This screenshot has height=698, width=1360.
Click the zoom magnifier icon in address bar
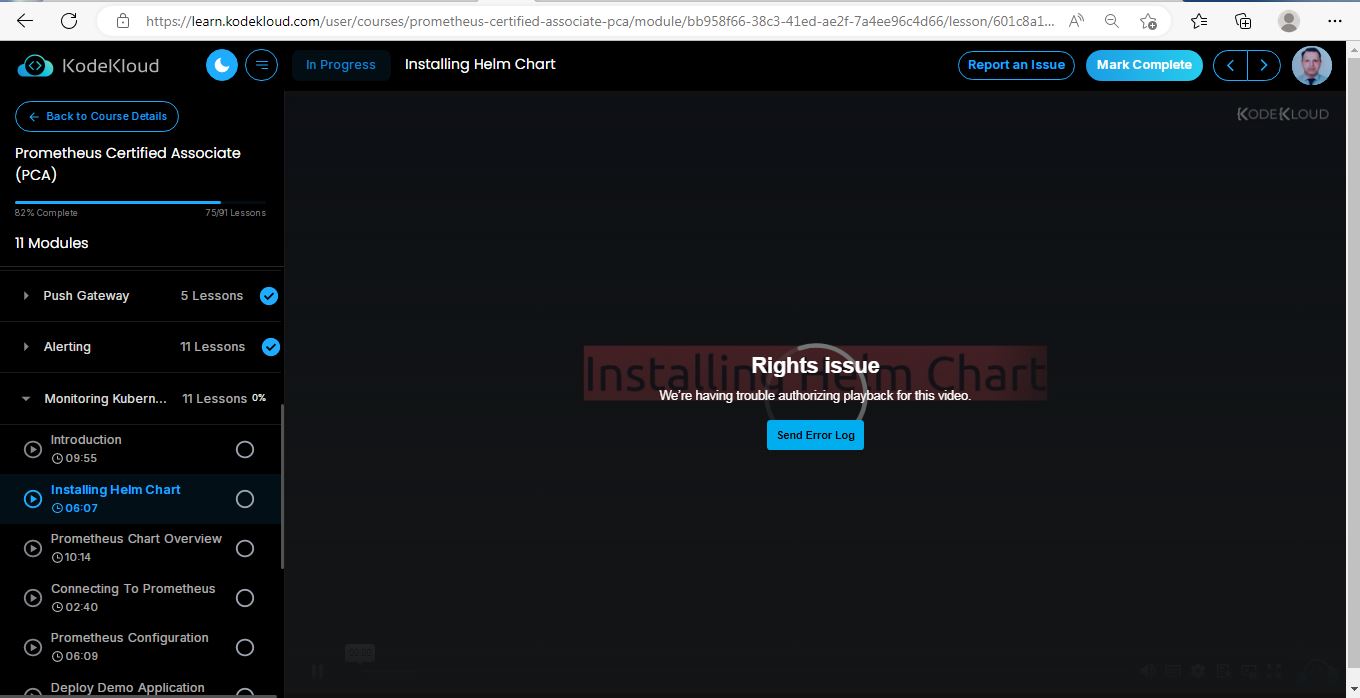coord(1112,20)
